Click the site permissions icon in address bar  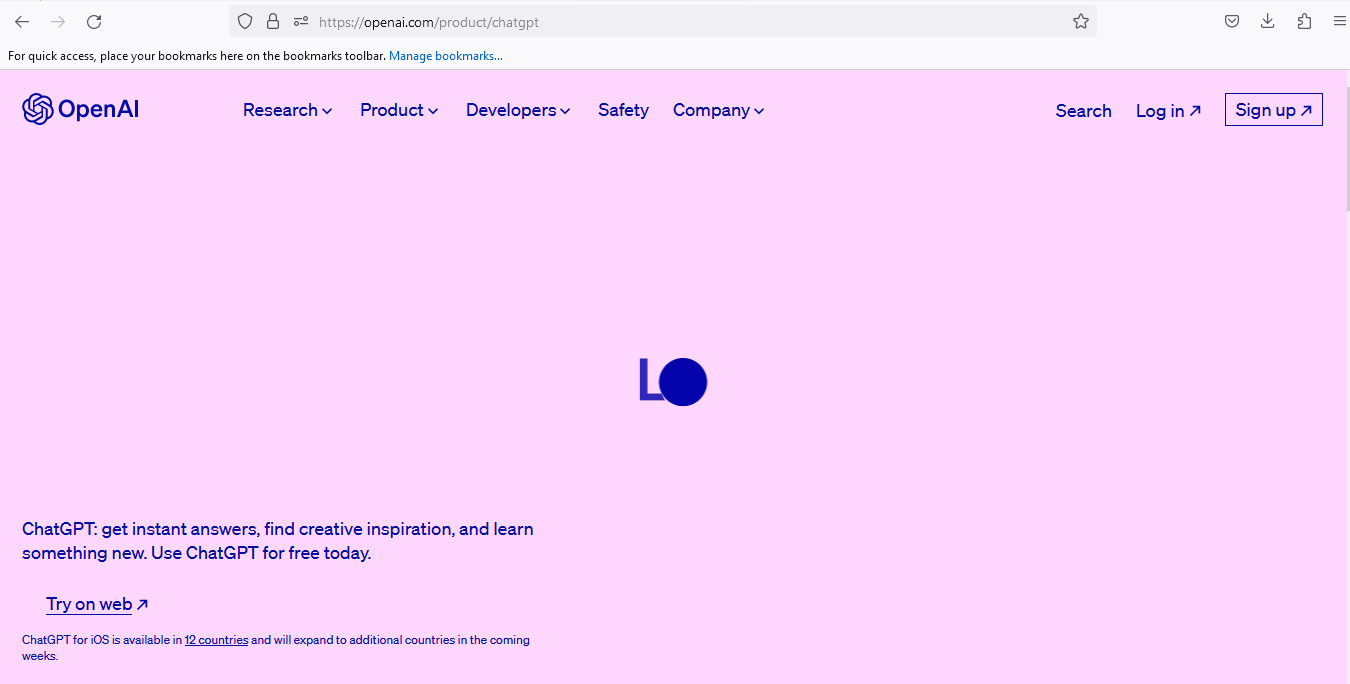300,21
